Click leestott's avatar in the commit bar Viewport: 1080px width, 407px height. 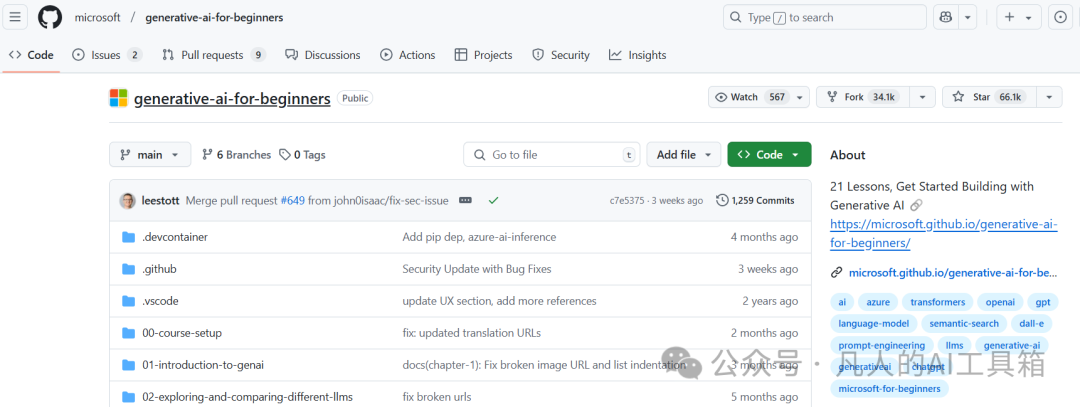pos(127,201)
